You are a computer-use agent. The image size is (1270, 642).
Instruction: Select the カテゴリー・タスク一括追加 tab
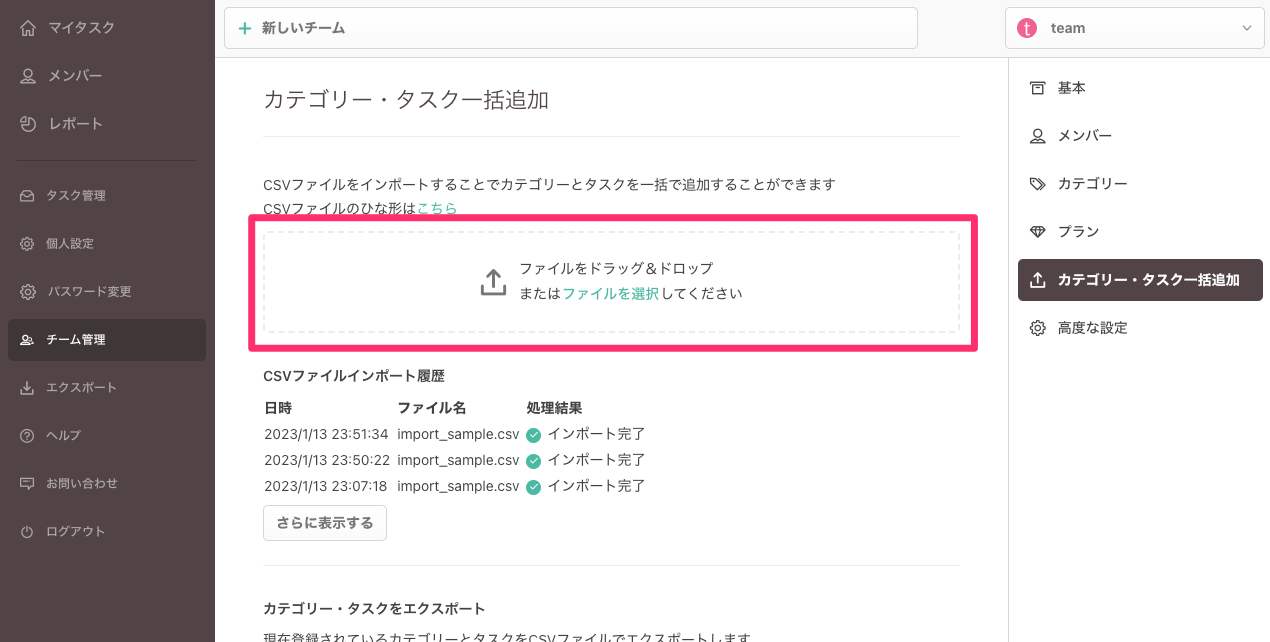click(1140, 280)
